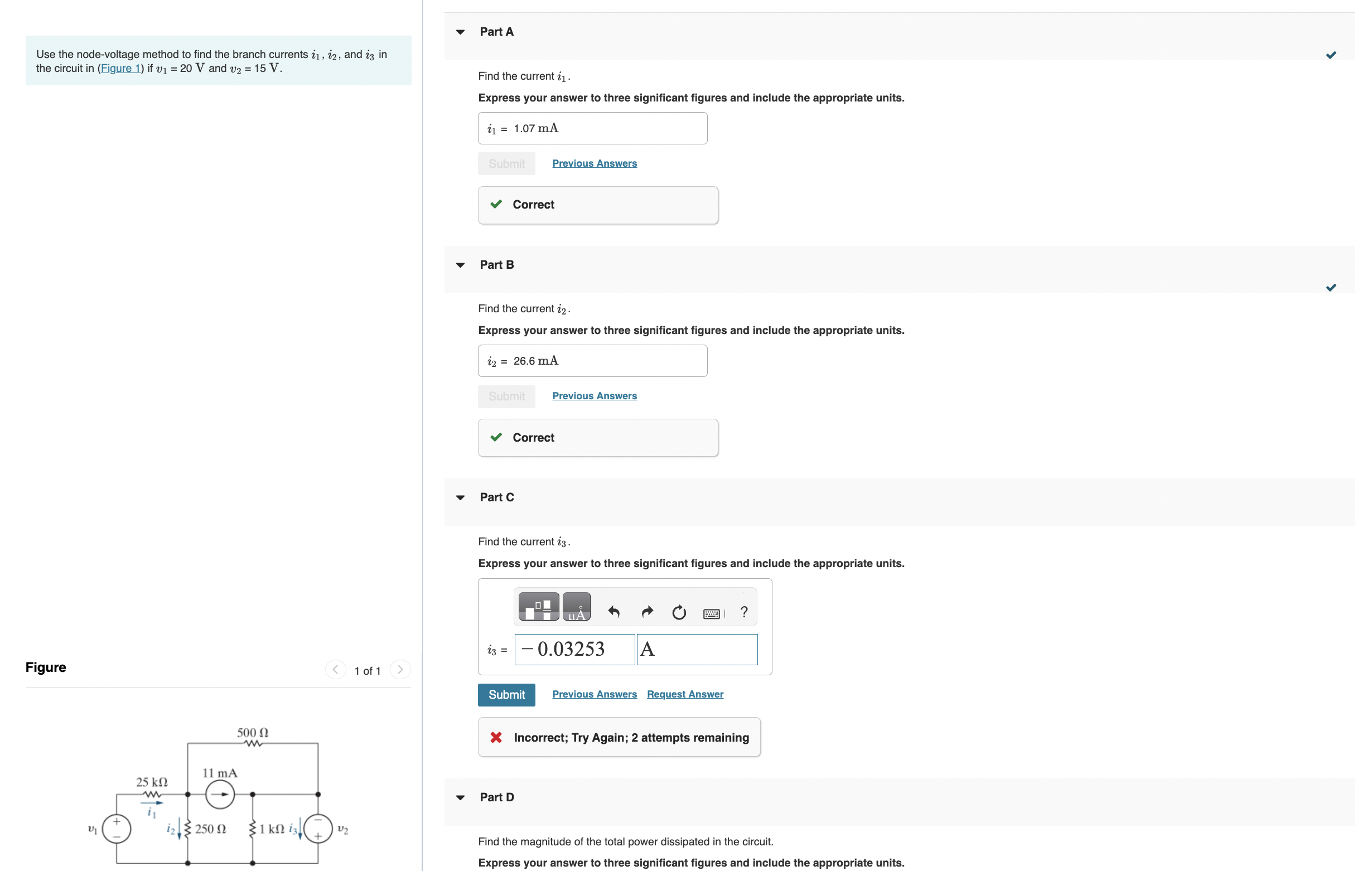Select the units field showing A
The width and height of the screenshot is (1372, 871).
tap(696, 650)
